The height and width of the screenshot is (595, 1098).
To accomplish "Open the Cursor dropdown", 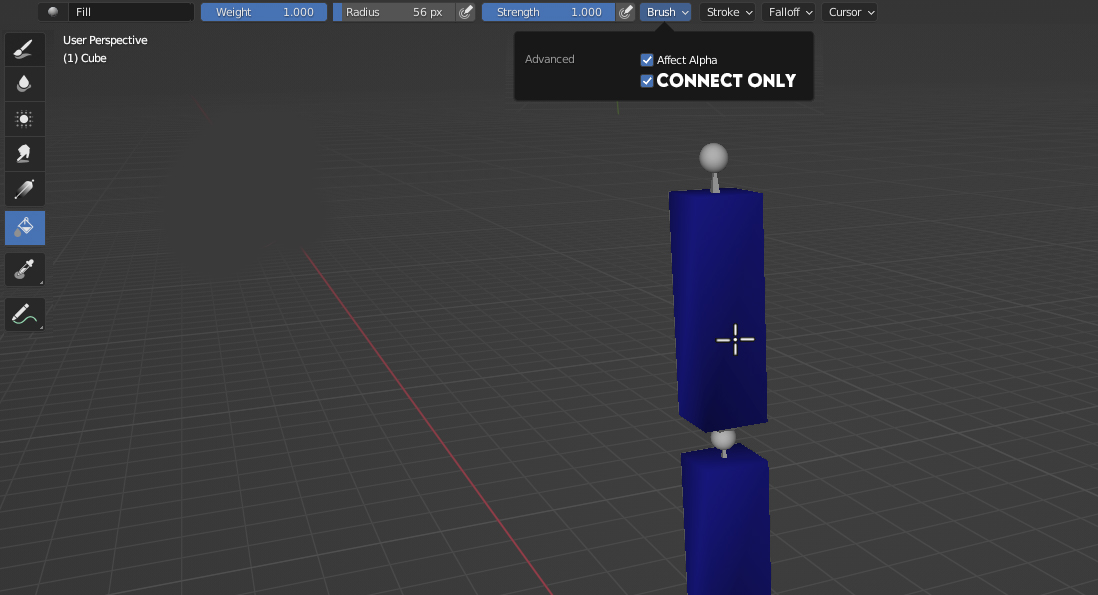I will click(849, 12).
